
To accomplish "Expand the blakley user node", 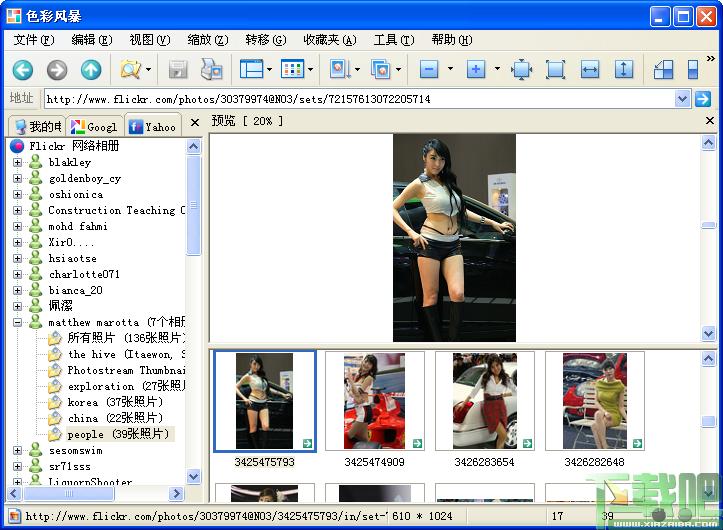I will click(18, 162).
